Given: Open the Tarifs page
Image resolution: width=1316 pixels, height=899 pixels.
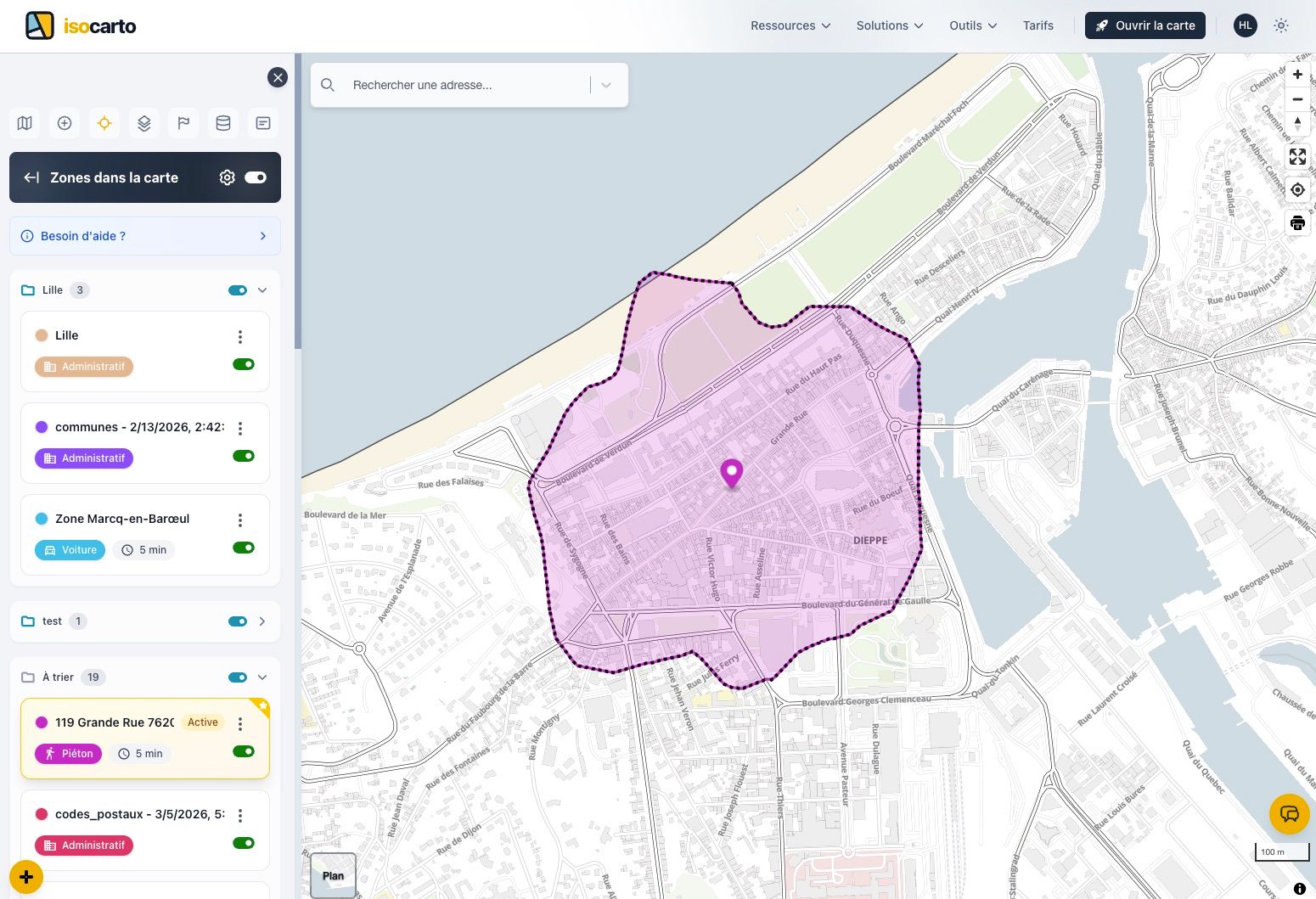Looking at the screenshot, I should (1038, 25).
